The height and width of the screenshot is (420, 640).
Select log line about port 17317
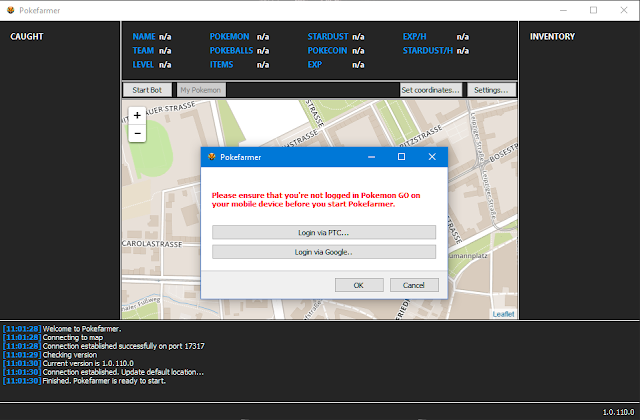pos(123,346)
